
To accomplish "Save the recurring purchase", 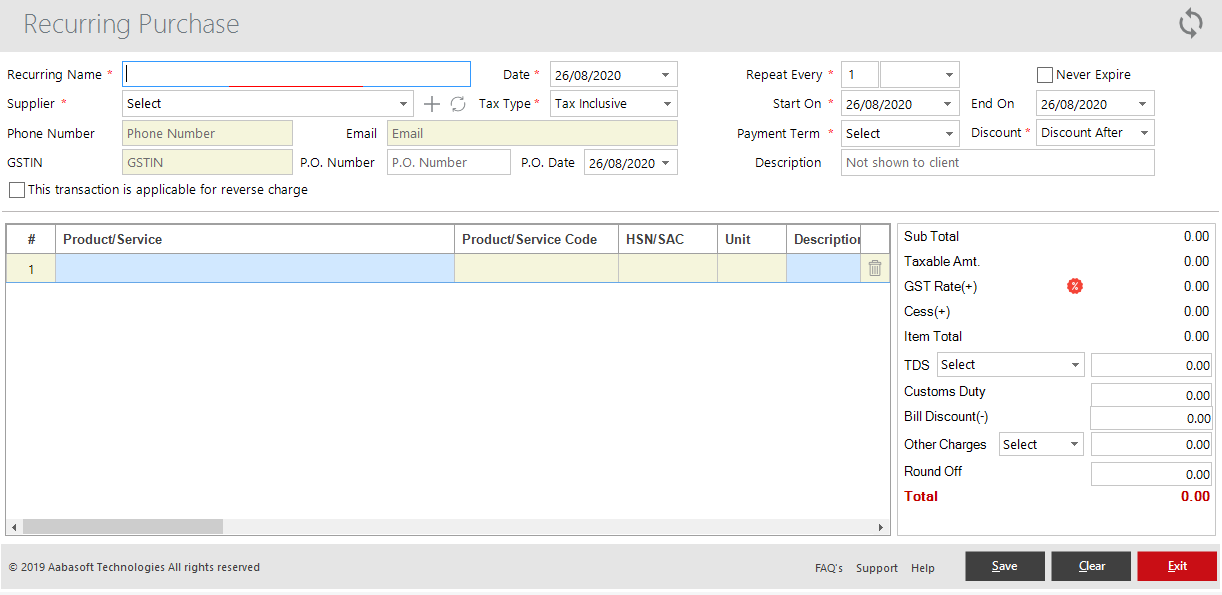I will [x=1004, y=566].
